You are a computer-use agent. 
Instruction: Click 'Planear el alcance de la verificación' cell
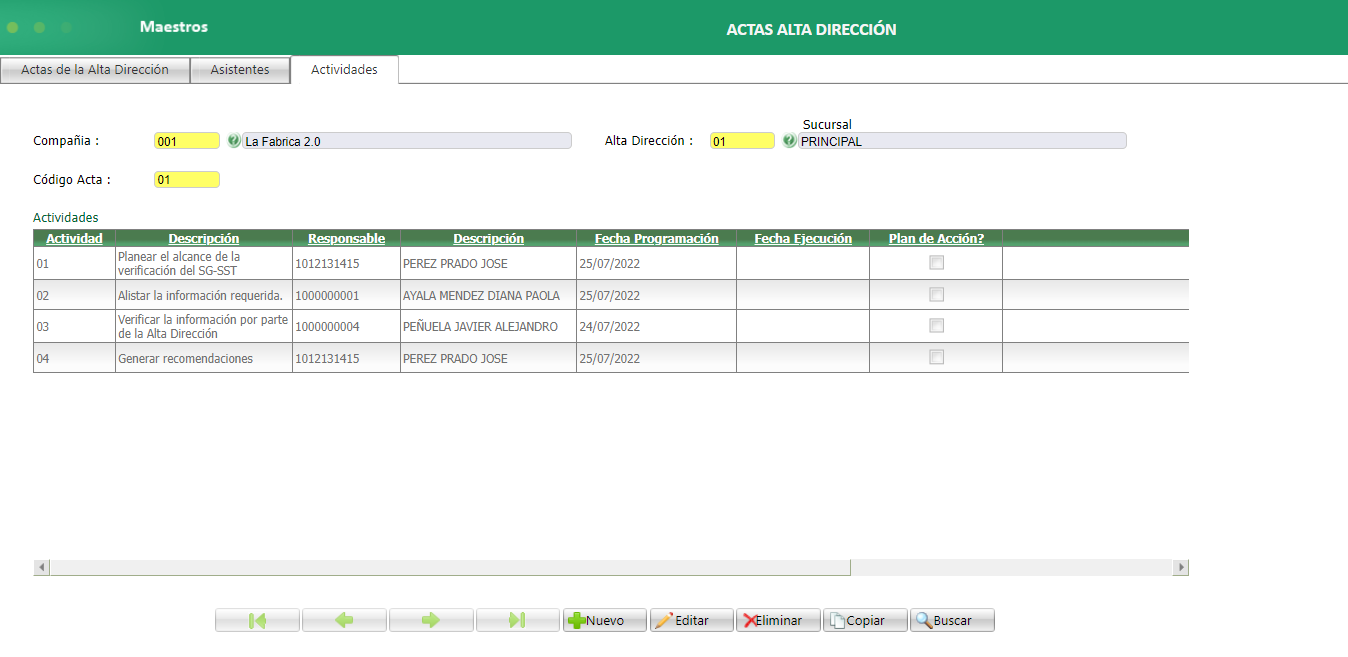pos(204,263)
